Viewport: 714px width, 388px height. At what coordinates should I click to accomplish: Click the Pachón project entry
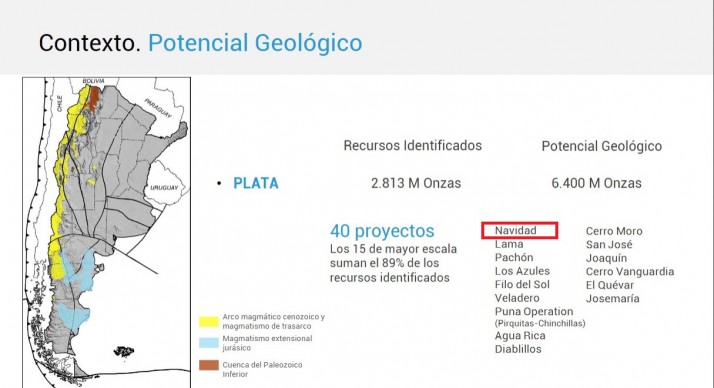click(x=514, y=257)
